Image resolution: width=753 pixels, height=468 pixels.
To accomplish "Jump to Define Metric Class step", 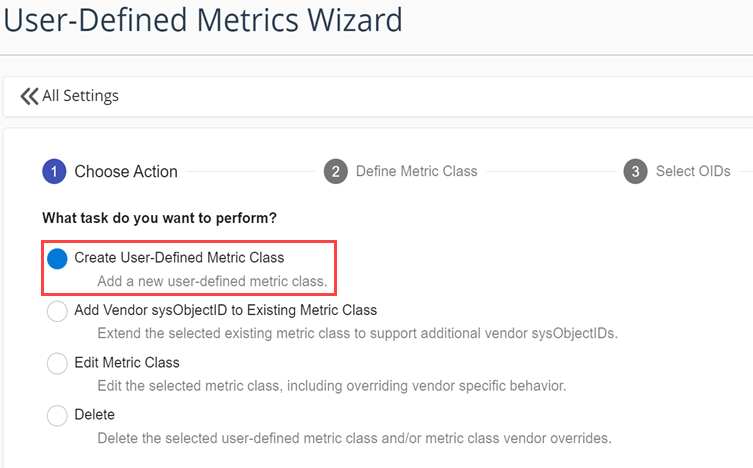I will pyautogui.click(x=416, y=171).
